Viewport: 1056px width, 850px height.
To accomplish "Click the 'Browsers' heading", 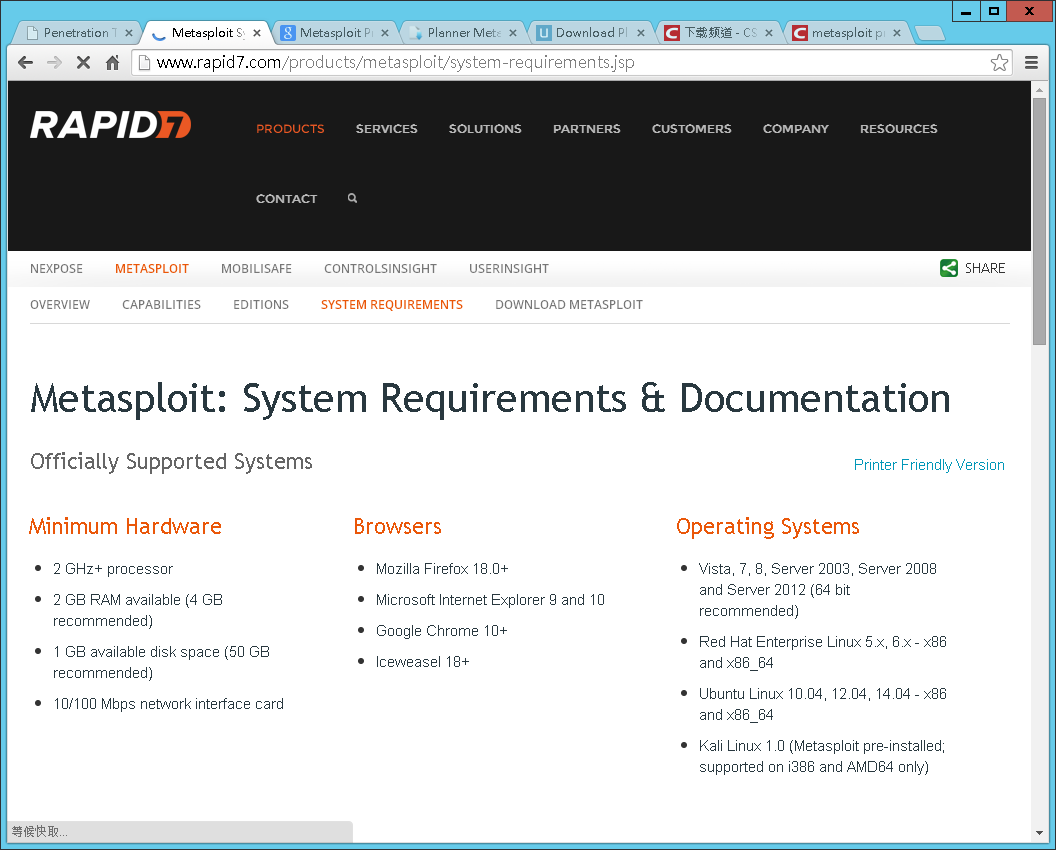I will tap(397, 526).
